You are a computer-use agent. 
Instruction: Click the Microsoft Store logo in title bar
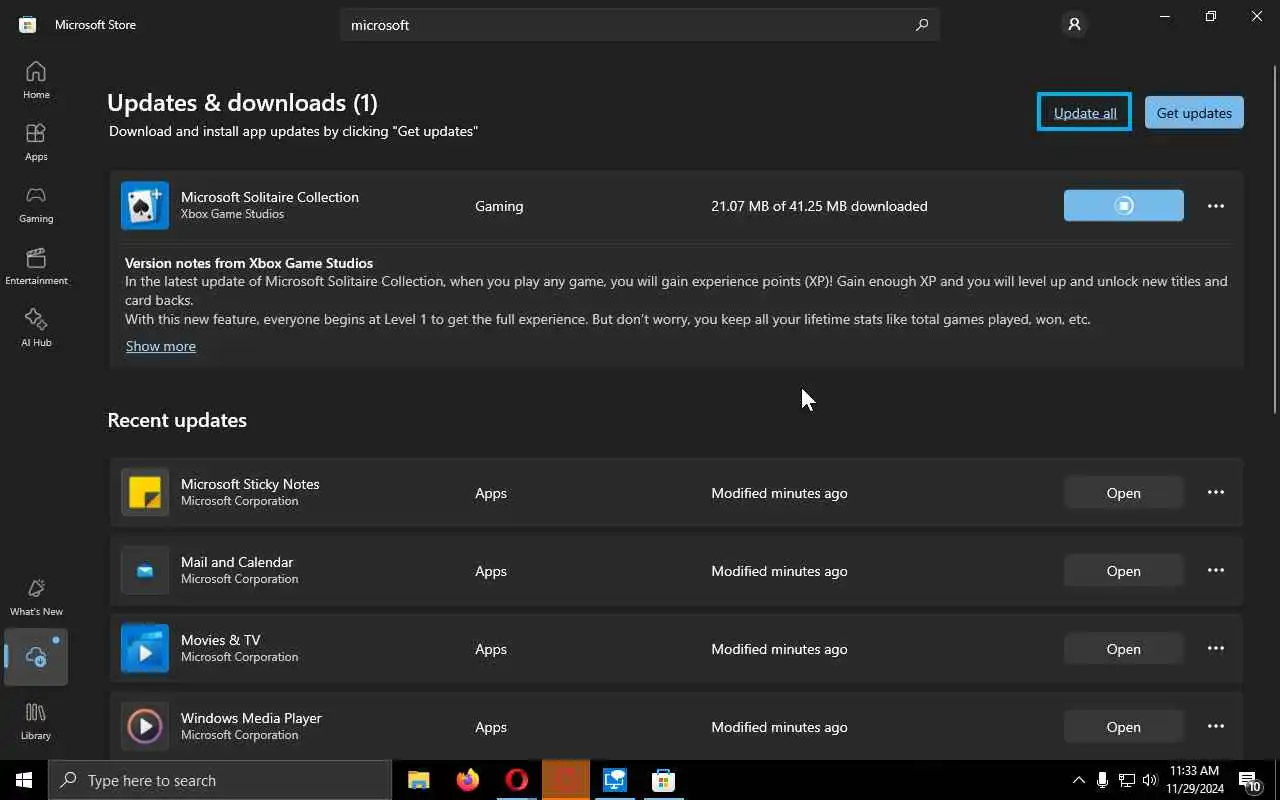coord(28,25)
